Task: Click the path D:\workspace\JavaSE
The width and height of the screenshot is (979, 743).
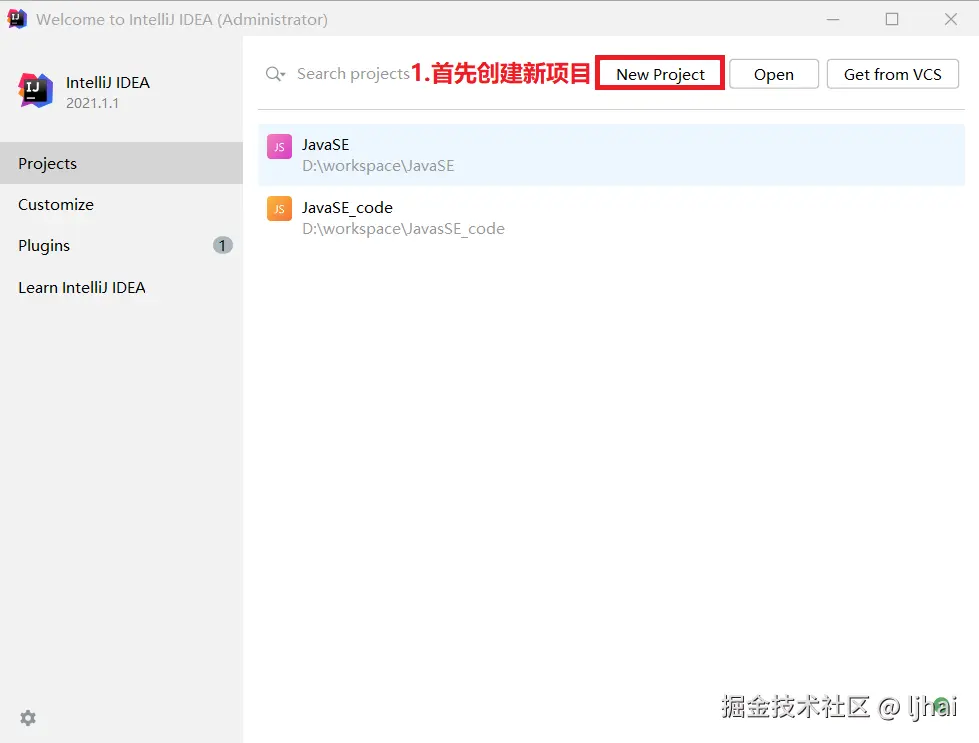Action: tap(378, 166)
